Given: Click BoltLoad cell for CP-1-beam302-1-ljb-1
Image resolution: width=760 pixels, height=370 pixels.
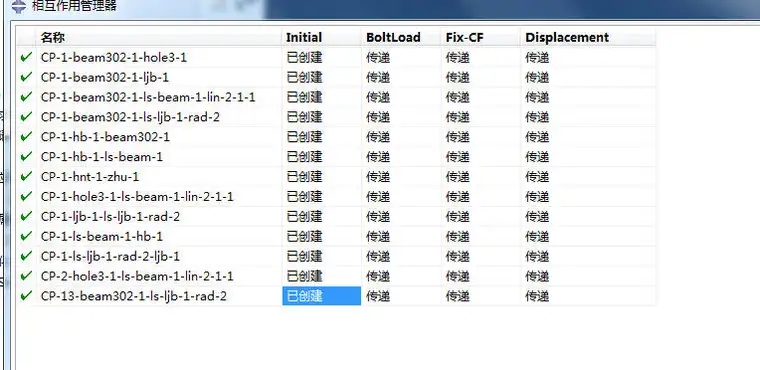Looking at the screenshot, I should click(x=401, y=77).
